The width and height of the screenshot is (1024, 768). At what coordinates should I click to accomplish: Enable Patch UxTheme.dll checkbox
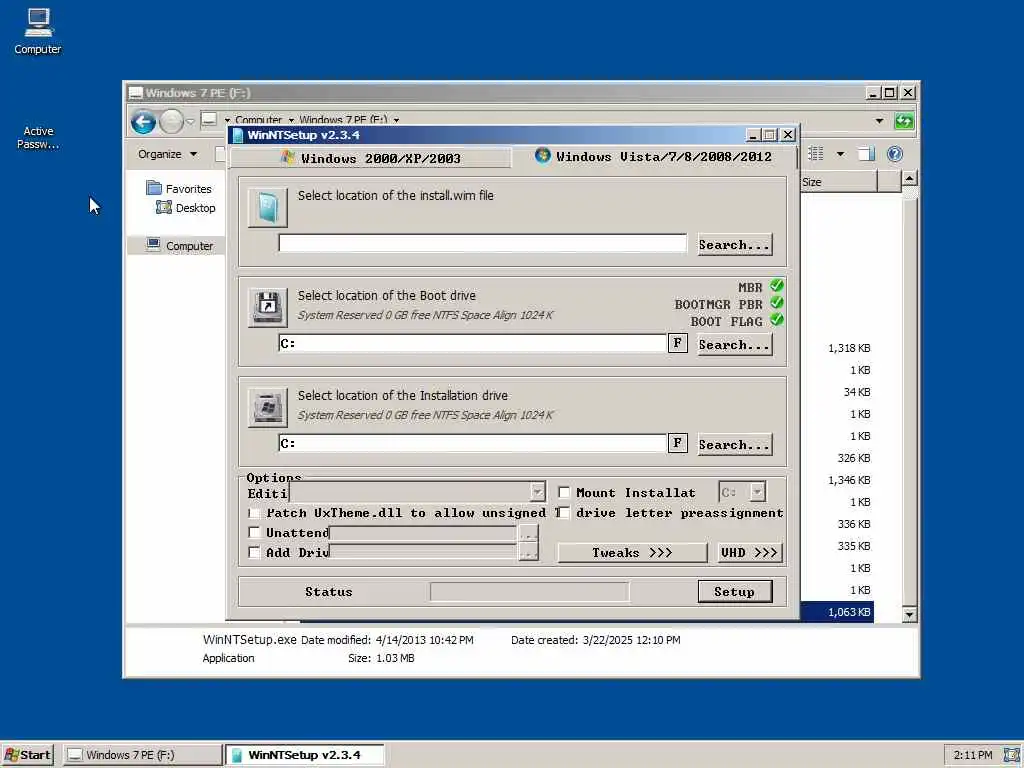[x=254, y=513]
